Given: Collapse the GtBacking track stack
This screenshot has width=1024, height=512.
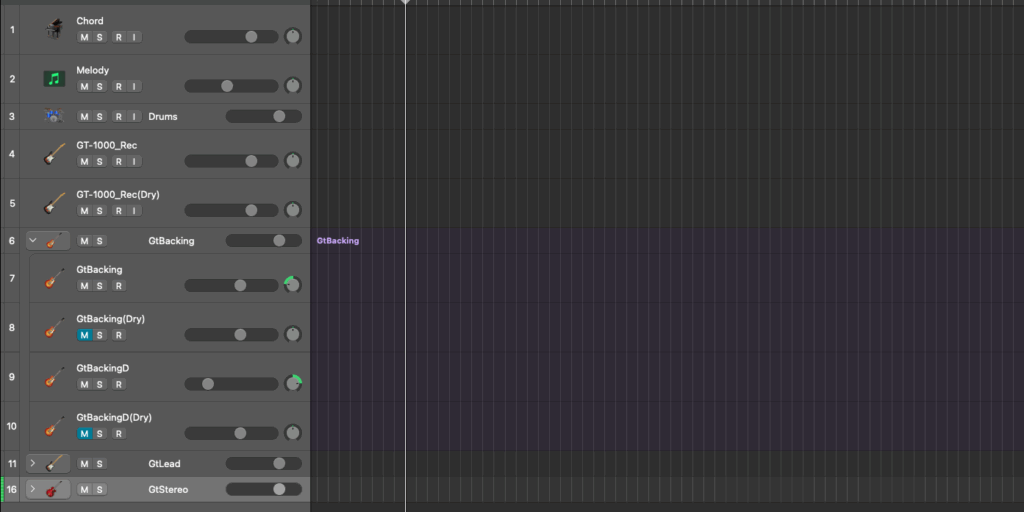Looking at the screenshot, I should [x=33, y=240].
